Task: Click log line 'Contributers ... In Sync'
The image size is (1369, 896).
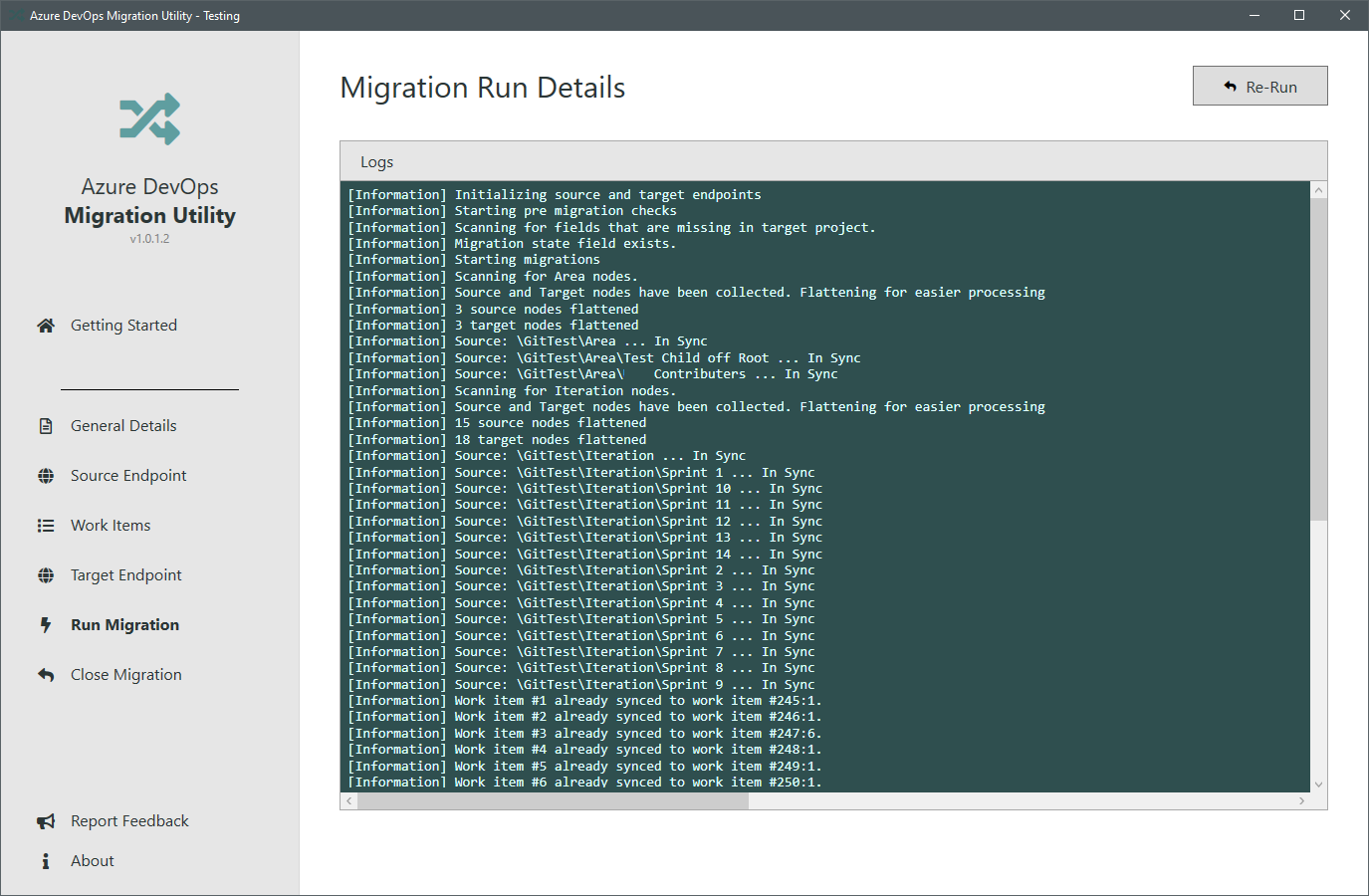Action: click(592, 374)
